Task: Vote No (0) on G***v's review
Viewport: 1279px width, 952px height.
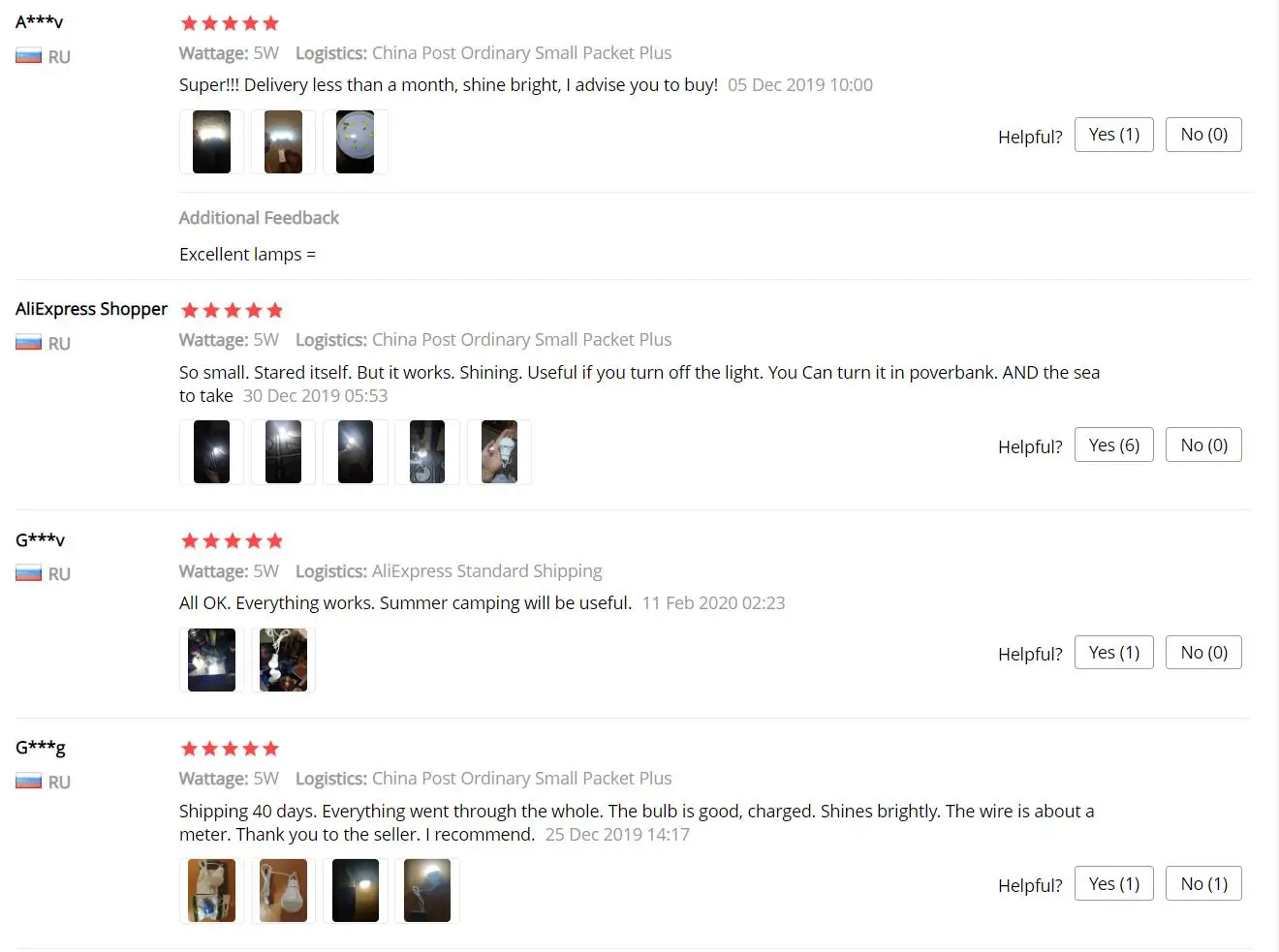Action: coord(1203,653)
